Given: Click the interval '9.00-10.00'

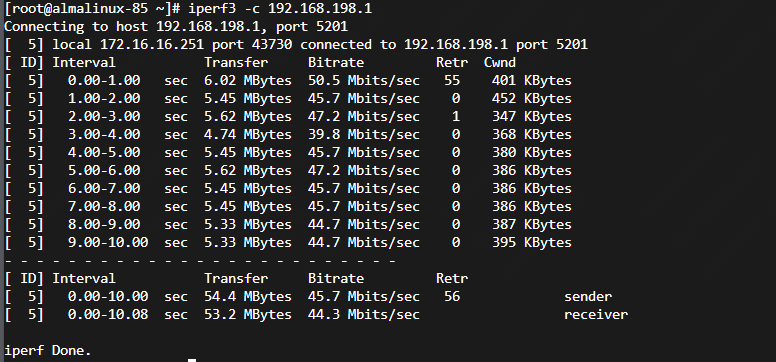Looking at the screenshot, I should click(108, 243).
